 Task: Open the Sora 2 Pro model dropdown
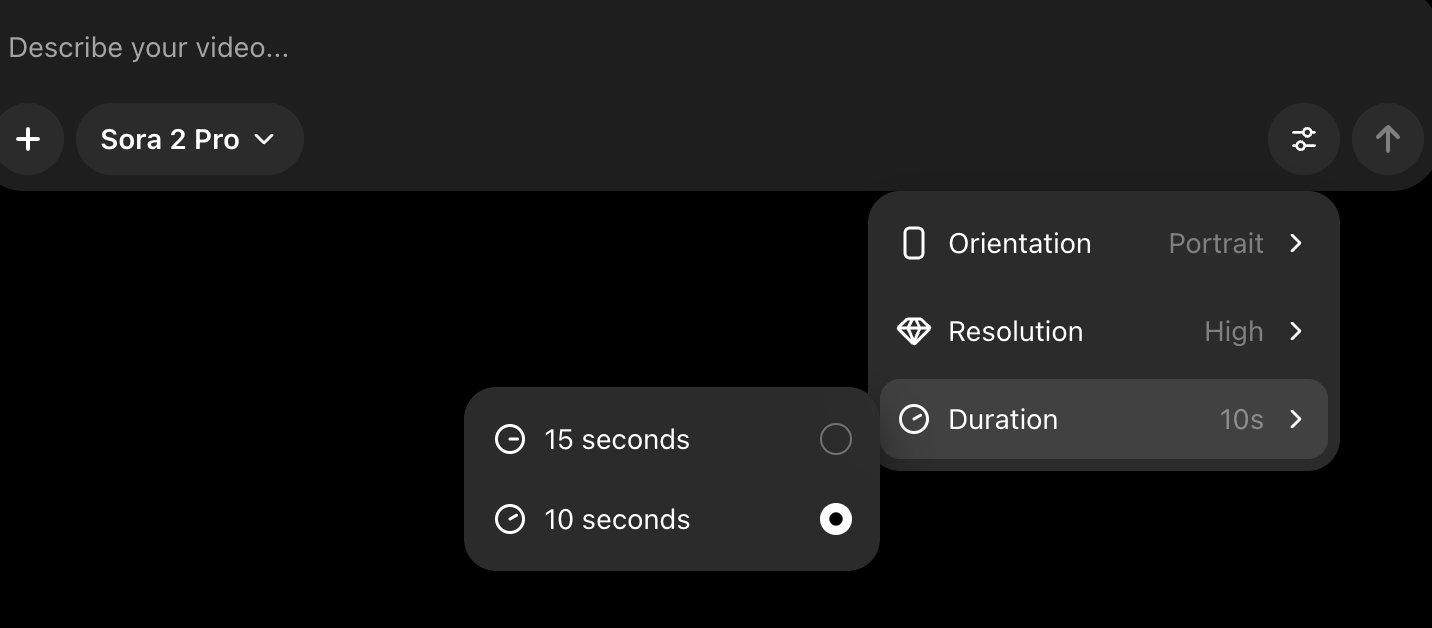189,139
